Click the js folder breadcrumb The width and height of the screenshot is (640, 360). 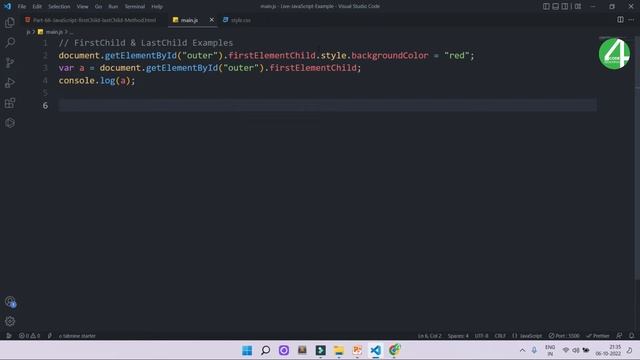(28, 31)
